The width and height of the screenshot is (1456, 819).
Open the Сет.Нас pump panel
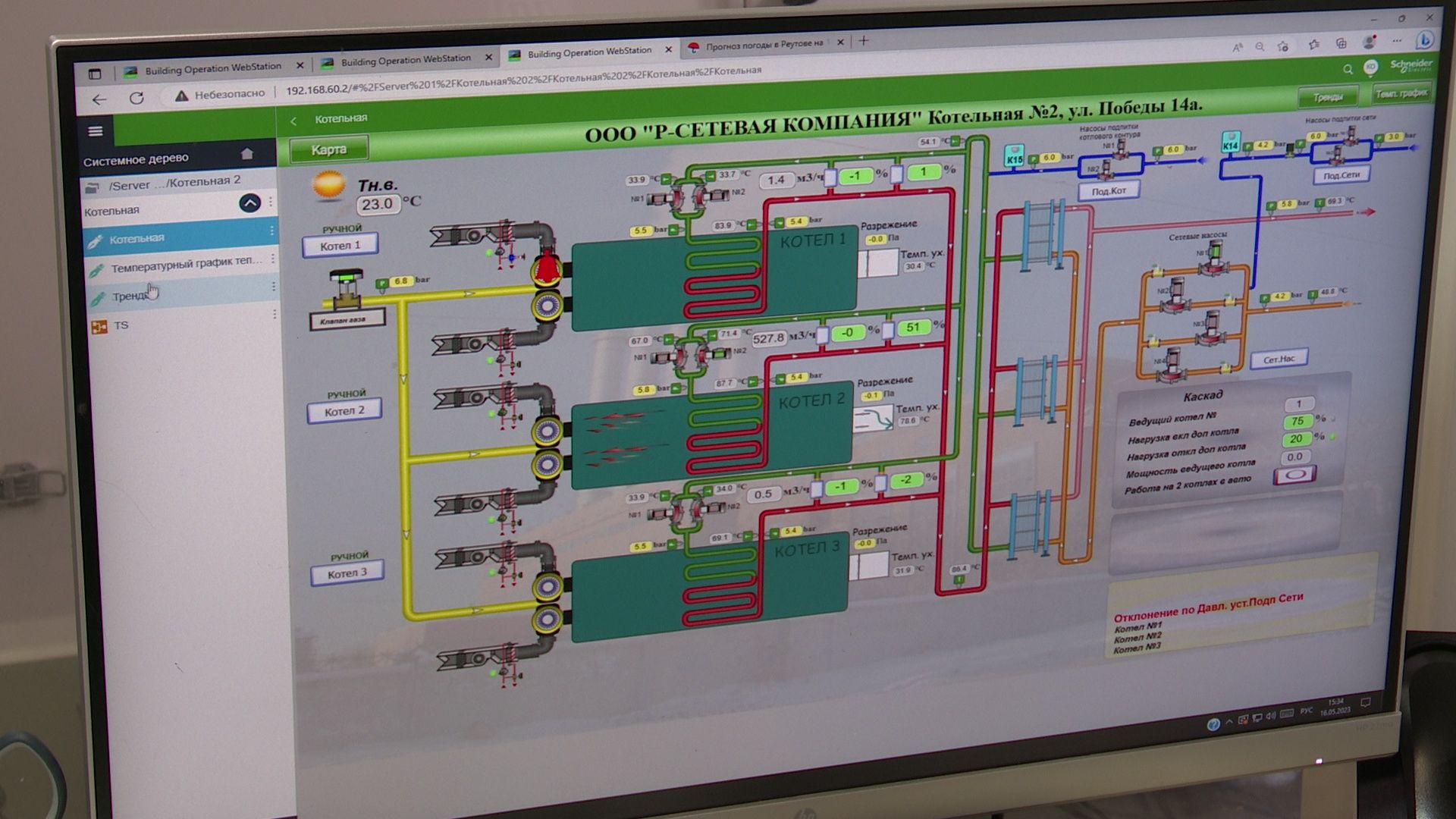point(1279,359)
